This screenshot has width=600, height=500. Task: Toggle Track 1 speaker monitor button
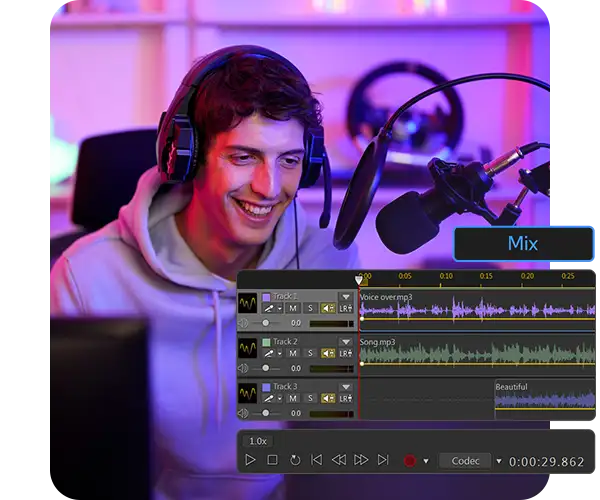click(328, 308)
